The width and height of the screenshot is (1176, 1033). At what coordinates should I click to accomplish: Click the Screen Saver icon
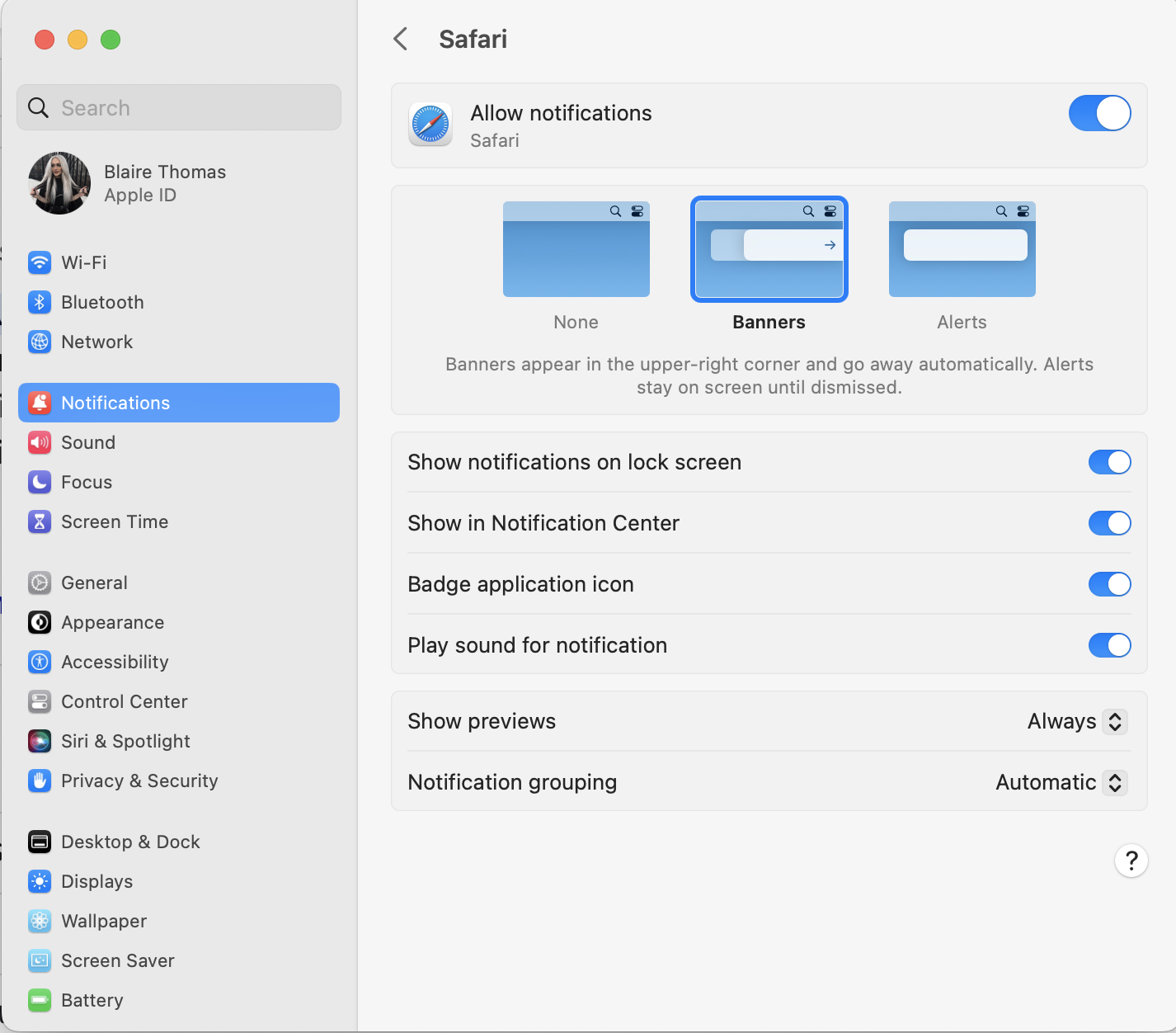coord(40,960)
